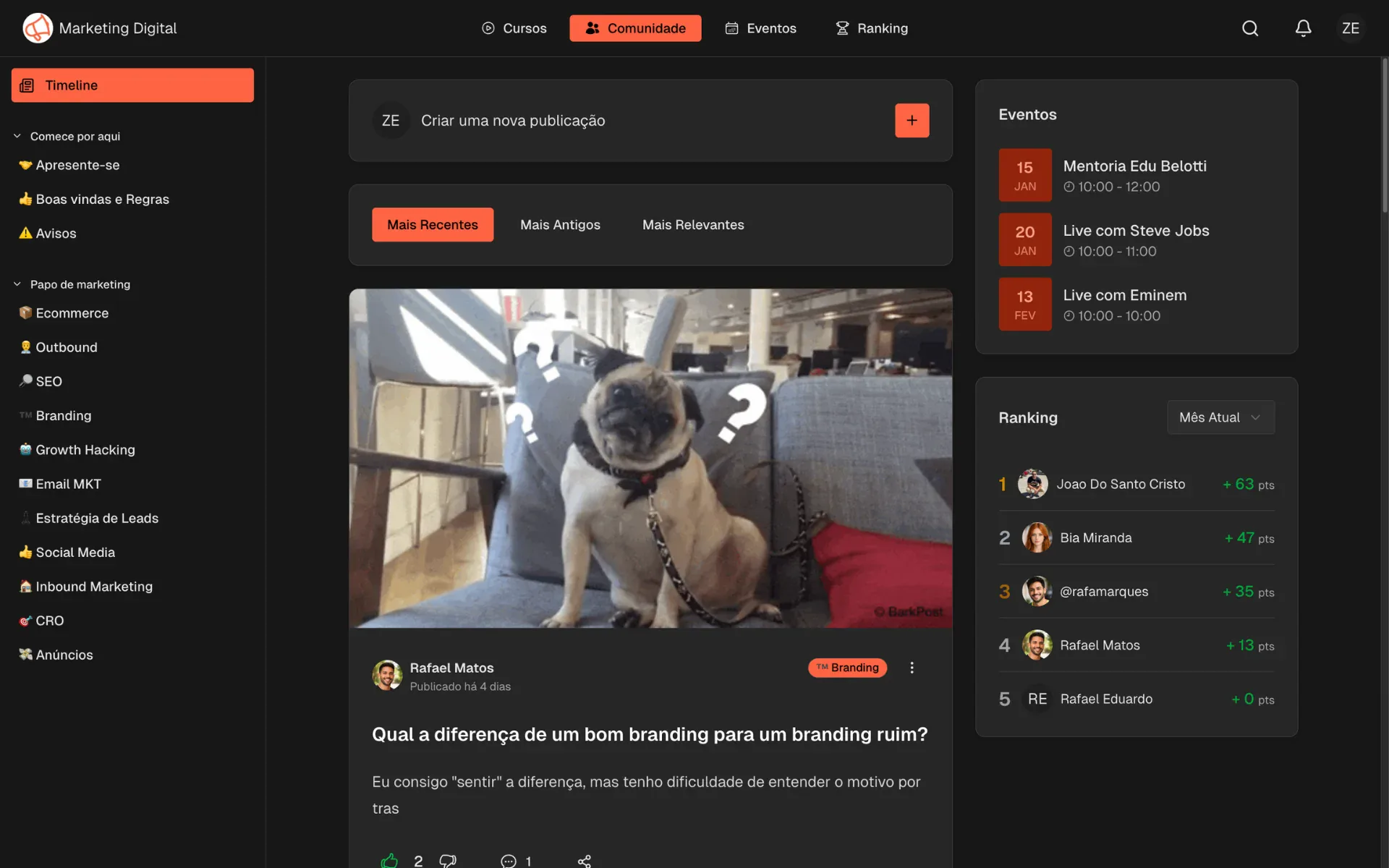Switch to the Ranking nav tab

(x=872, y=28)
